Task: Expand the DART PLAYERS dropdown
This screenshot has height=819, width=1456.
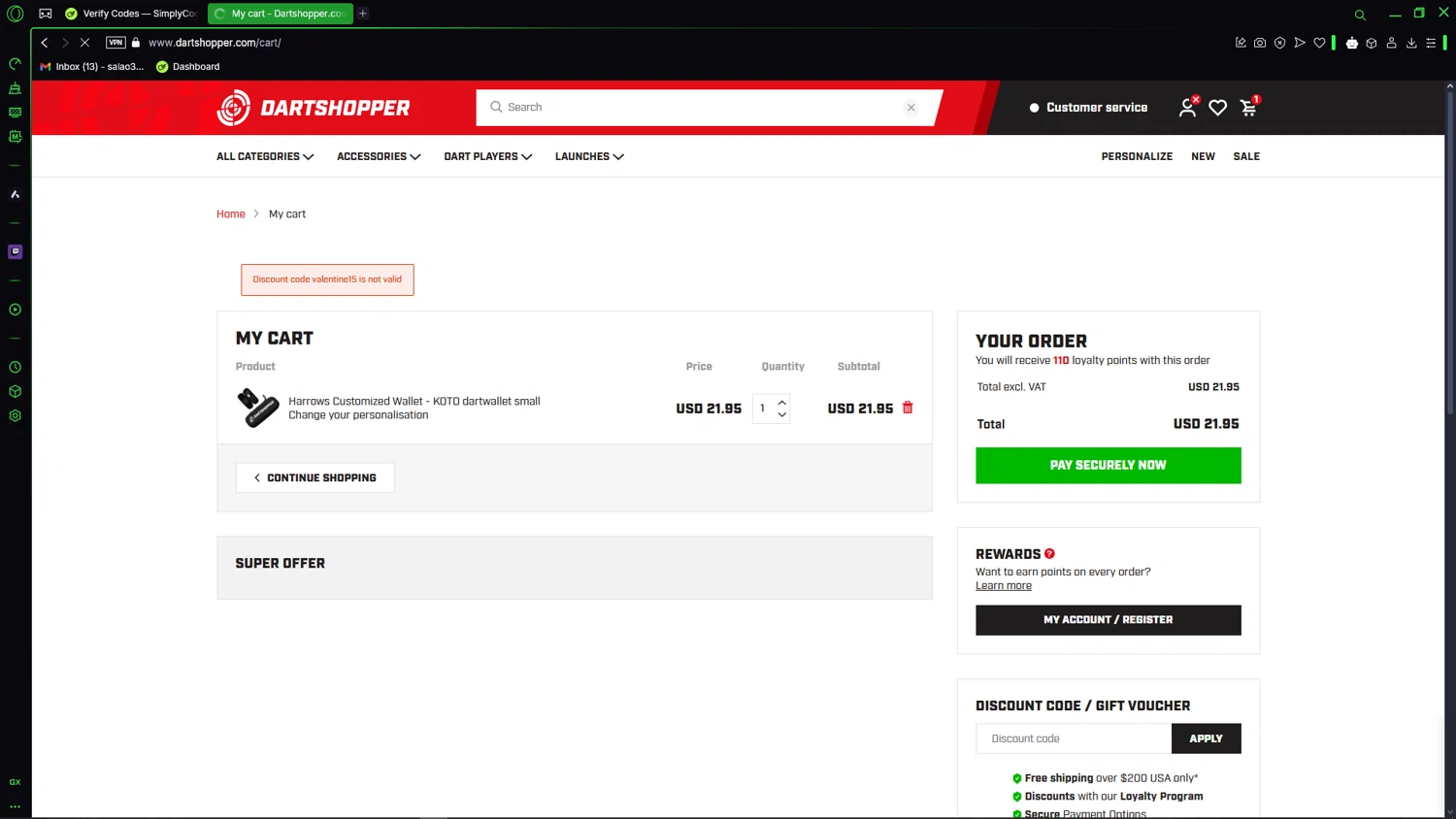Action: pos(488,156)
